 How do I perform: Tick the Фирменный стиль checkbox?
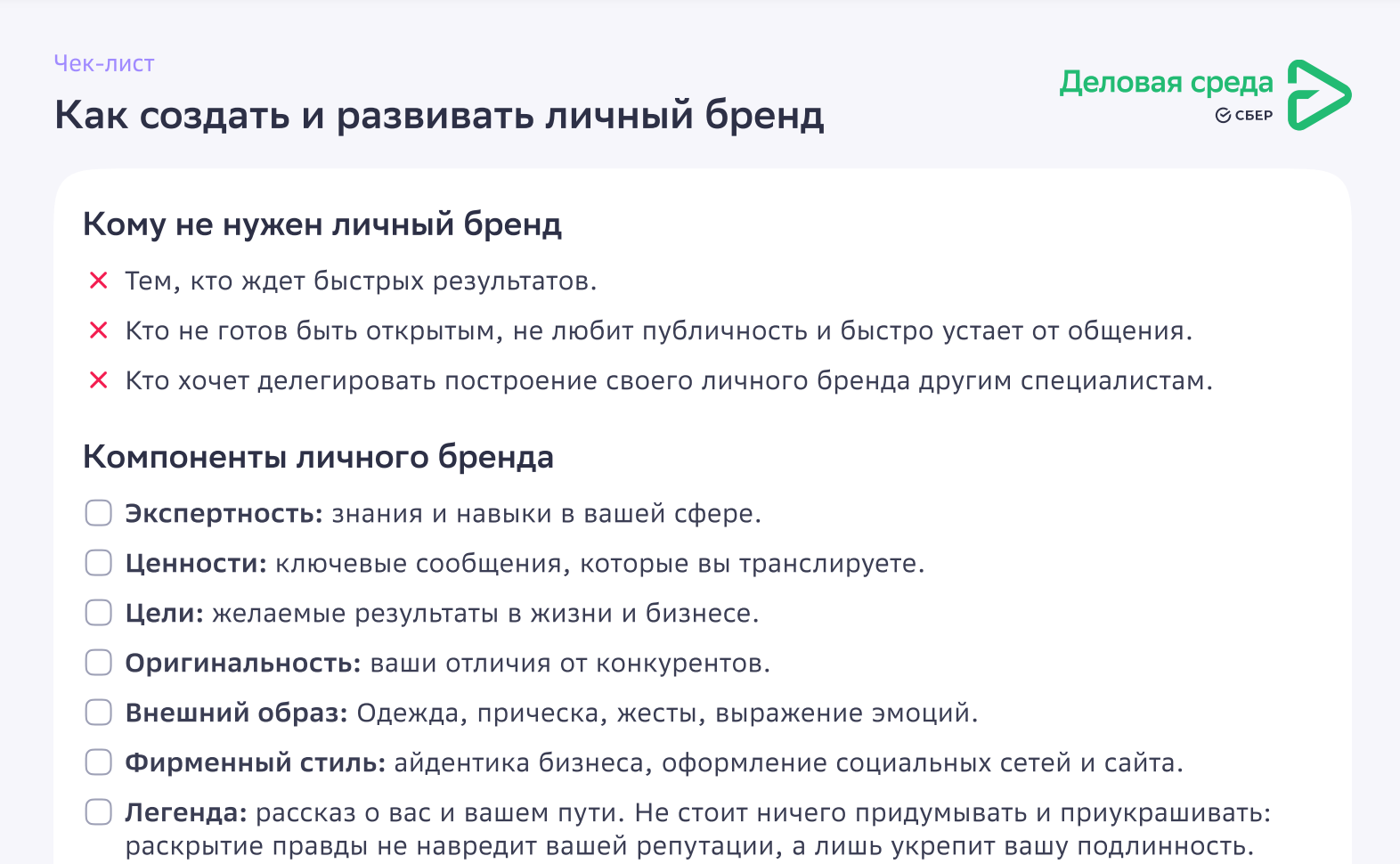[x=98, y=762]
